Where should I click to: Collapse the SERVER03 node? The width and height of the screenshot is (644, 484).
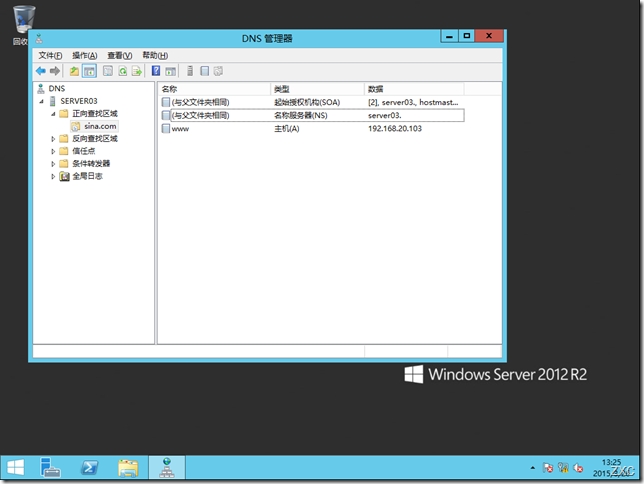pyautogui.click(x=41, y=101)
